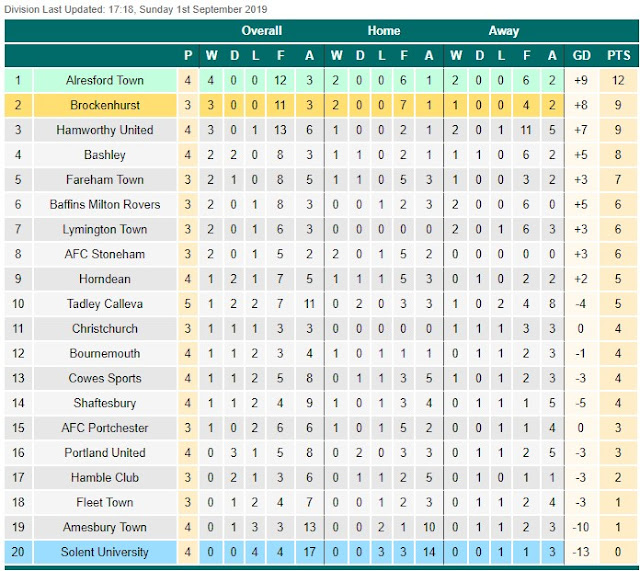Screen dimensions: 640x571
Task: Click the Away column group header
Action: point(503,31)
